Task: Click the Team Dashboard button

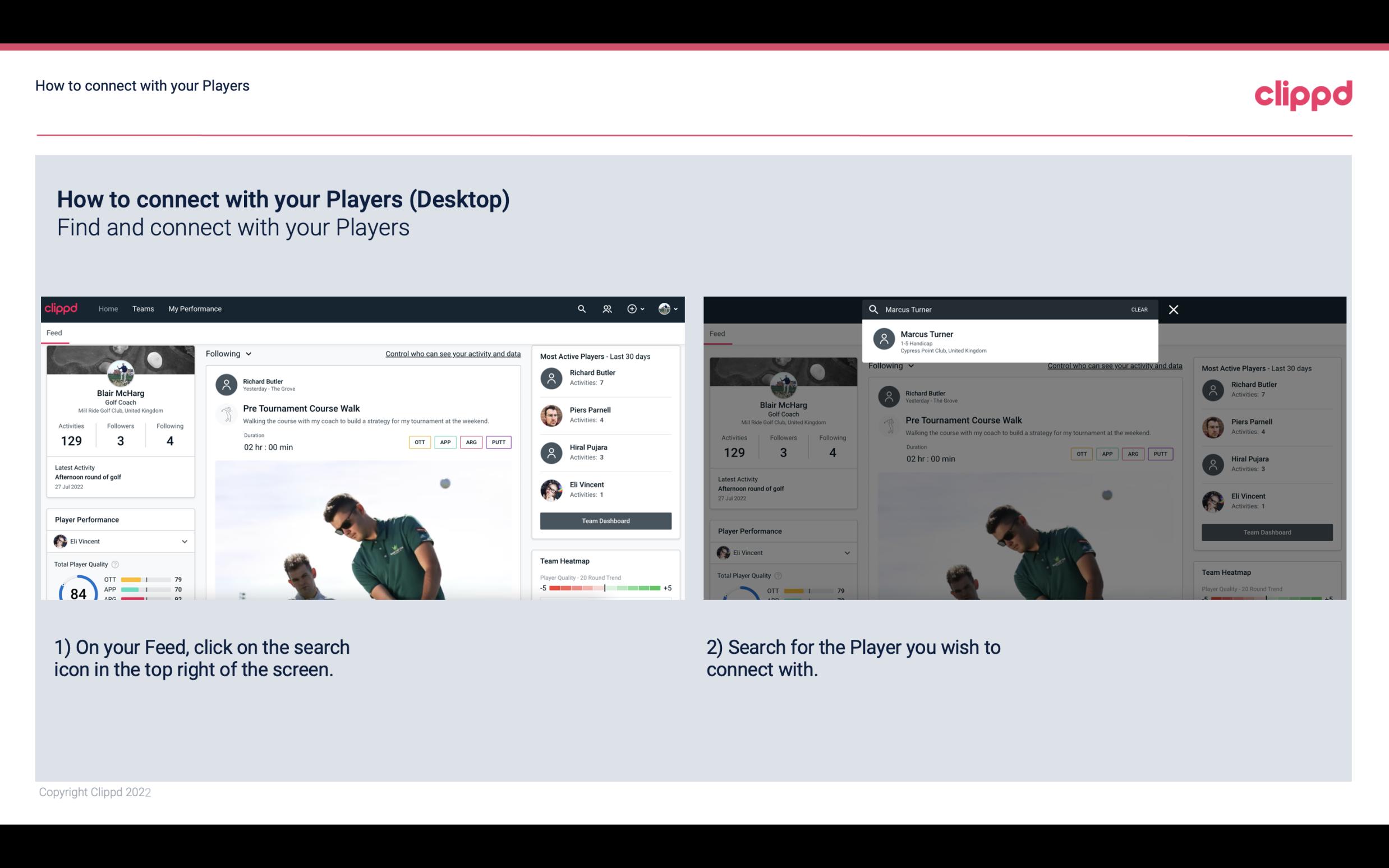Action: point(605,520)
